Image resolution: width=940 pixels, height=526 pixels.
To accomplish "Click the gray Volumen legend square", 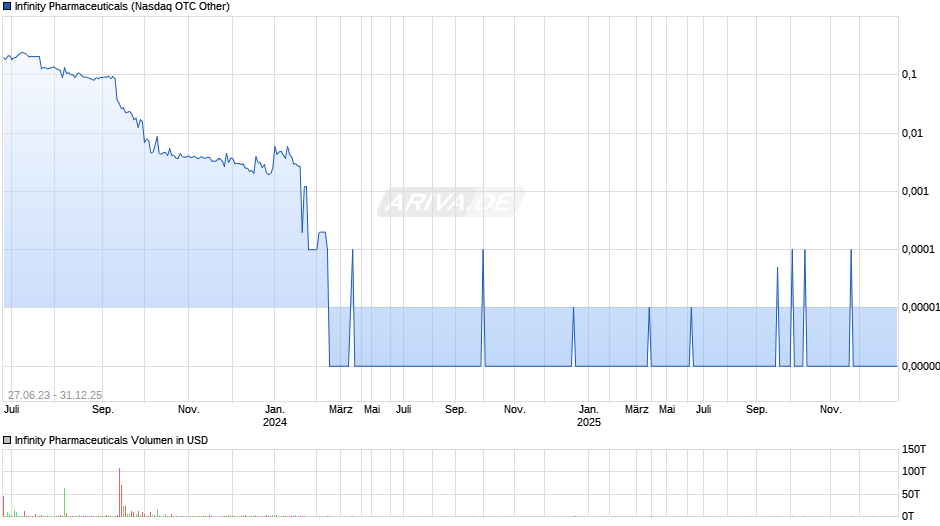I will pyautogui.click(x=7, y=440).
